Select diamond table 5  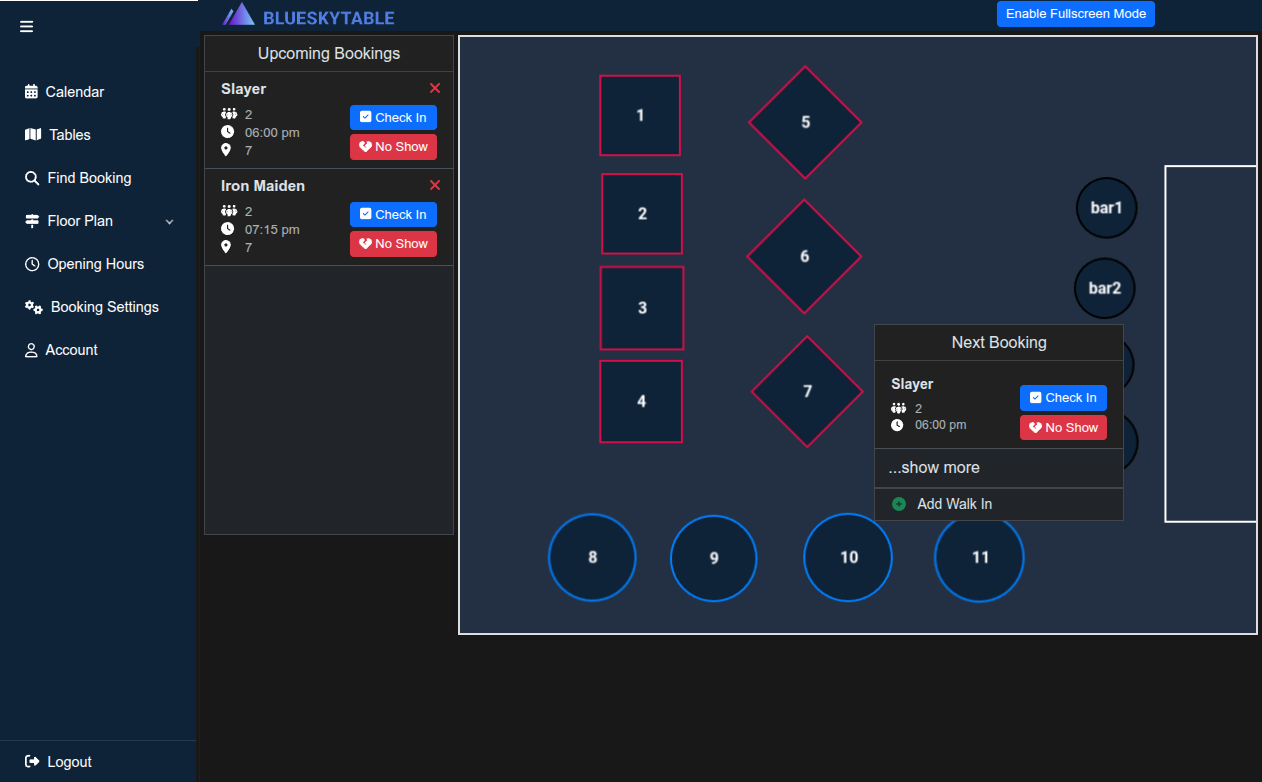tap(805, 122)
